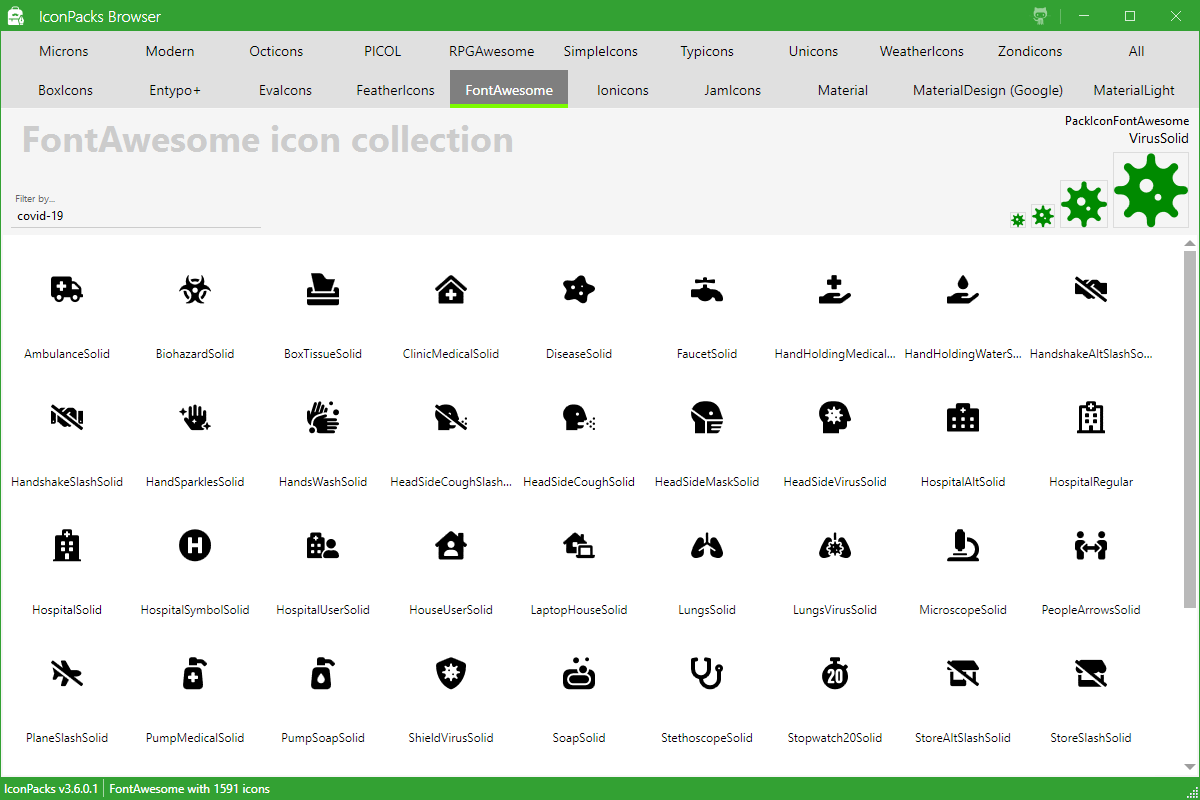
Task: Open the Modern icon pack tab
Action: coord(170,51)
